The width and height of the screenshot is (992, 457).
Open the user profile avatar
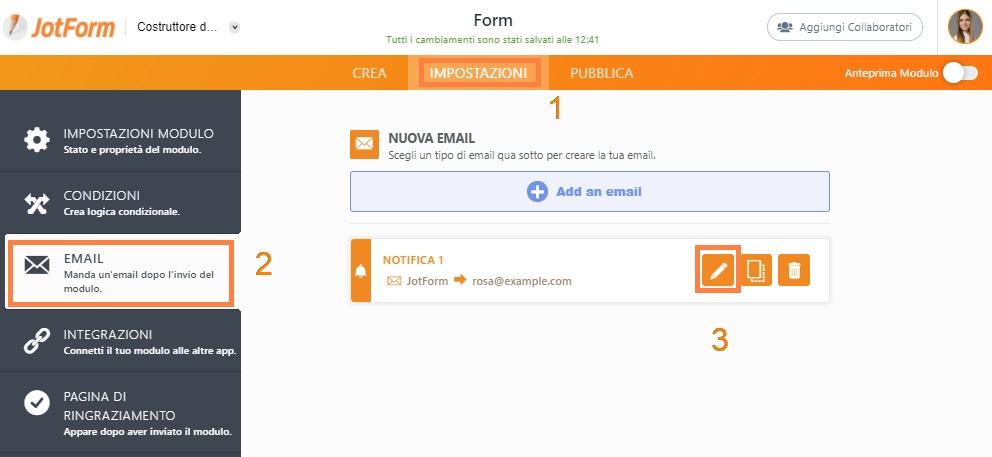click(965, 27)
